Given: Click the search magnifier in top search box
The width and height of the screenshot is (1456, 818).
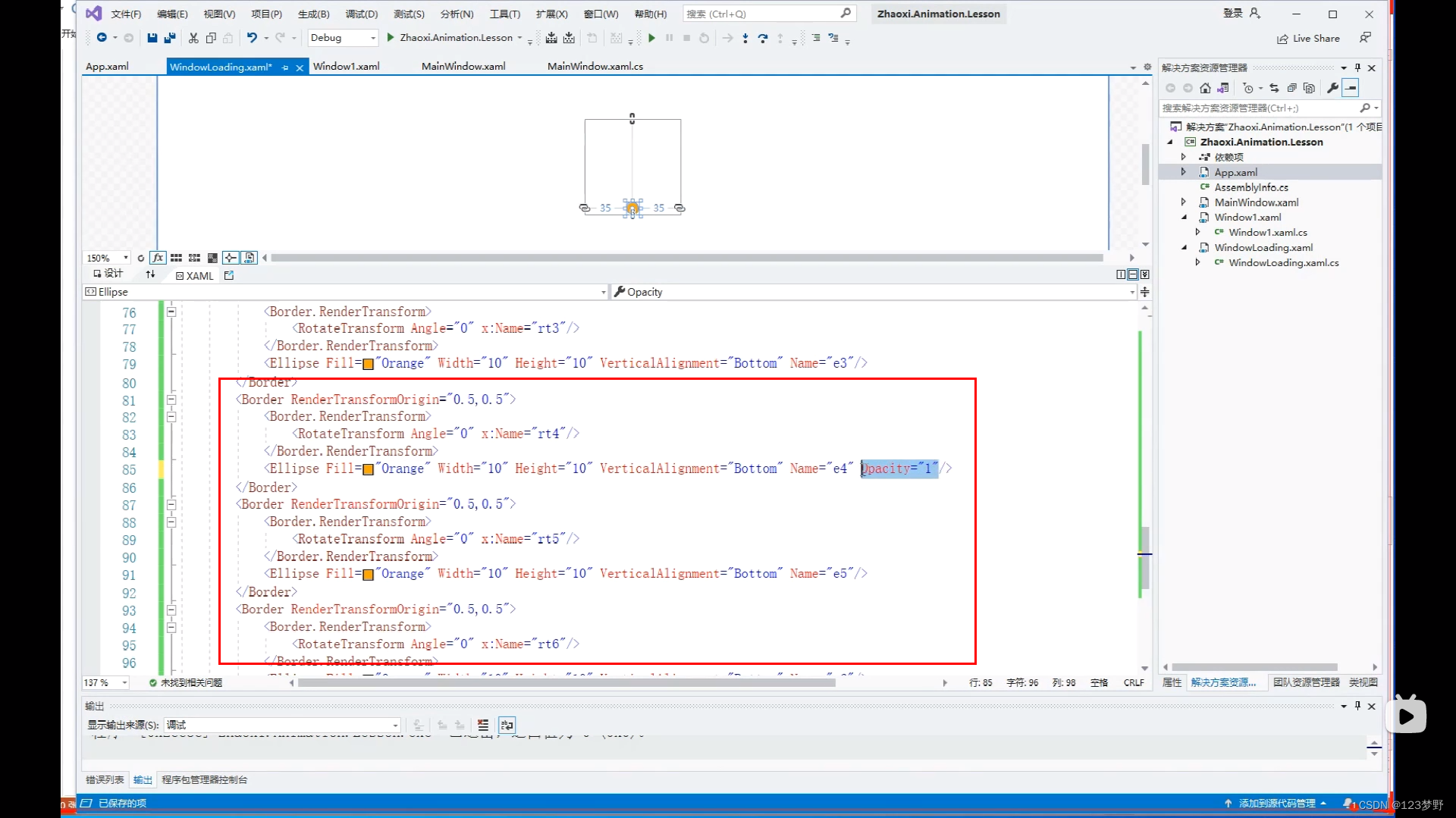Looking at the screenshot, I should click(x=846, y=14).
